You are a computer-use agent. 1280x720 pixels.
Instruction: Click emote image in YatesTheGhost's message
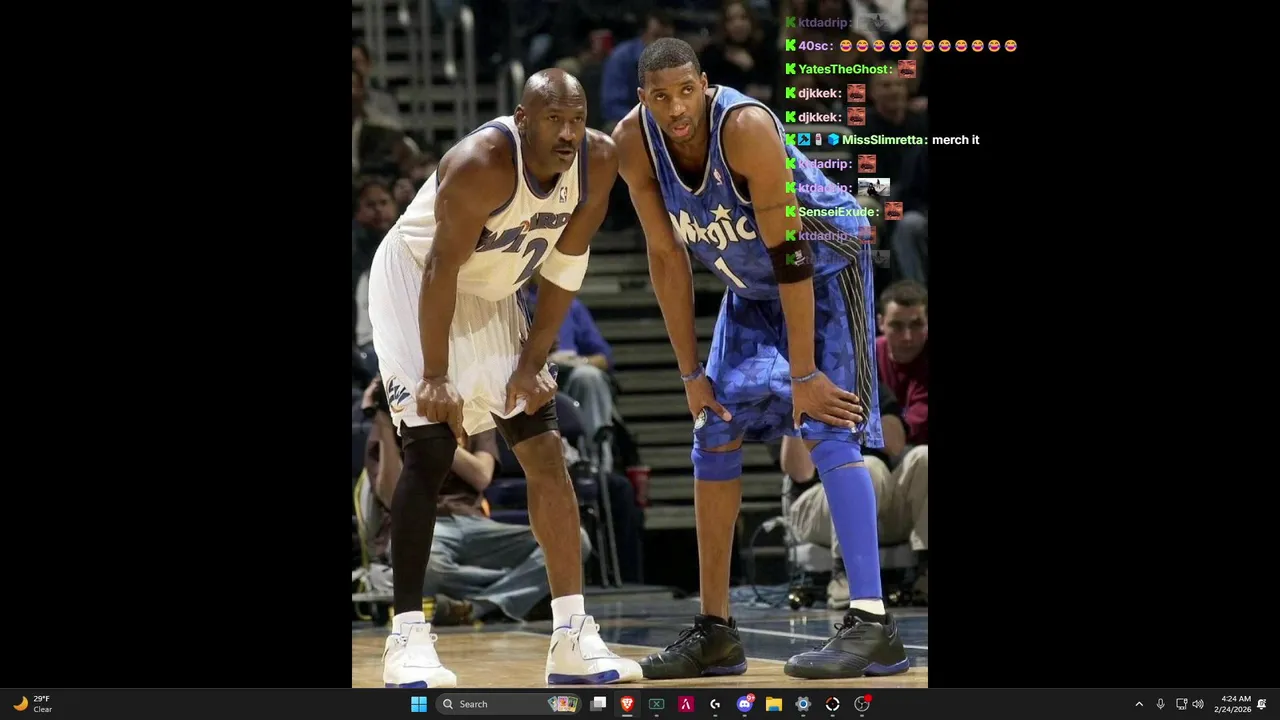[906, 69]
